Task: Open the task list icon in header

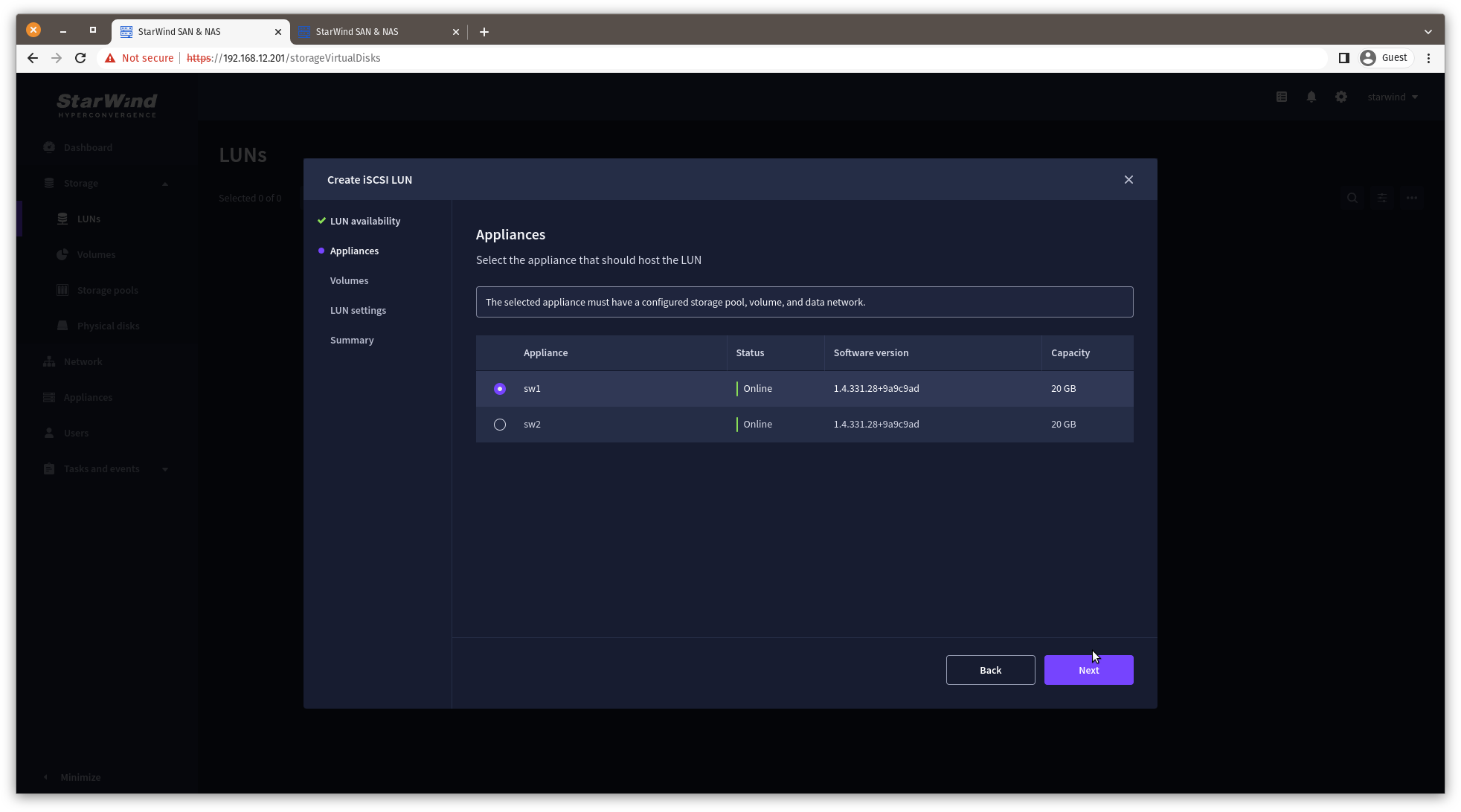Action: click(1281, 97)
